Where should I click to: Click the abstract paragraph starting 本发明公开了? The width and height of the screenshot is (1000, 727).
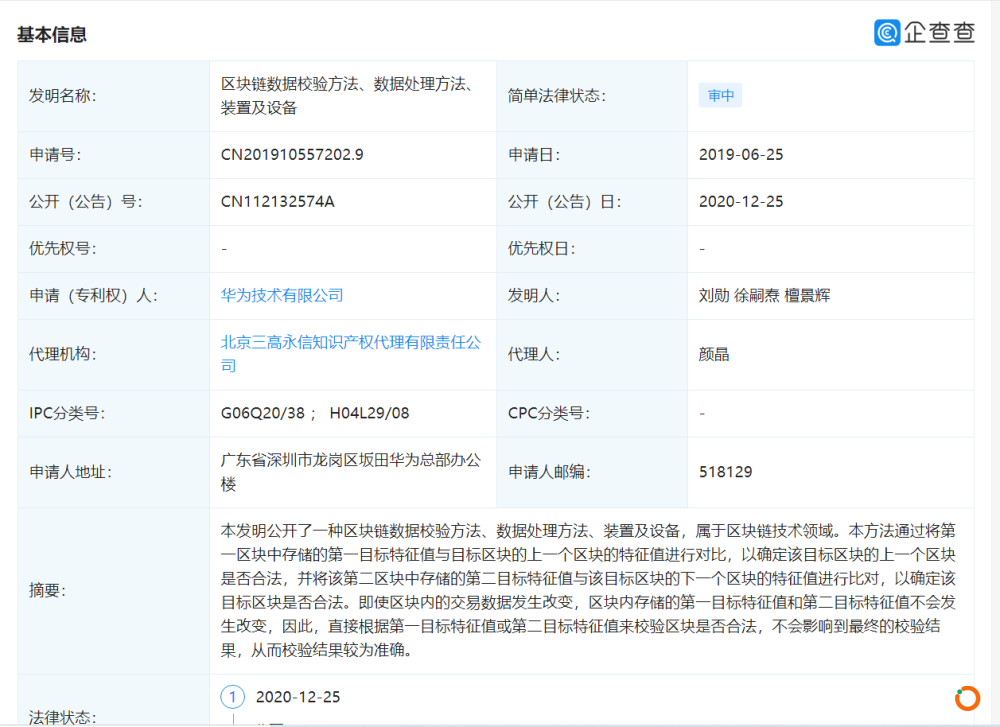click(588, 591)
